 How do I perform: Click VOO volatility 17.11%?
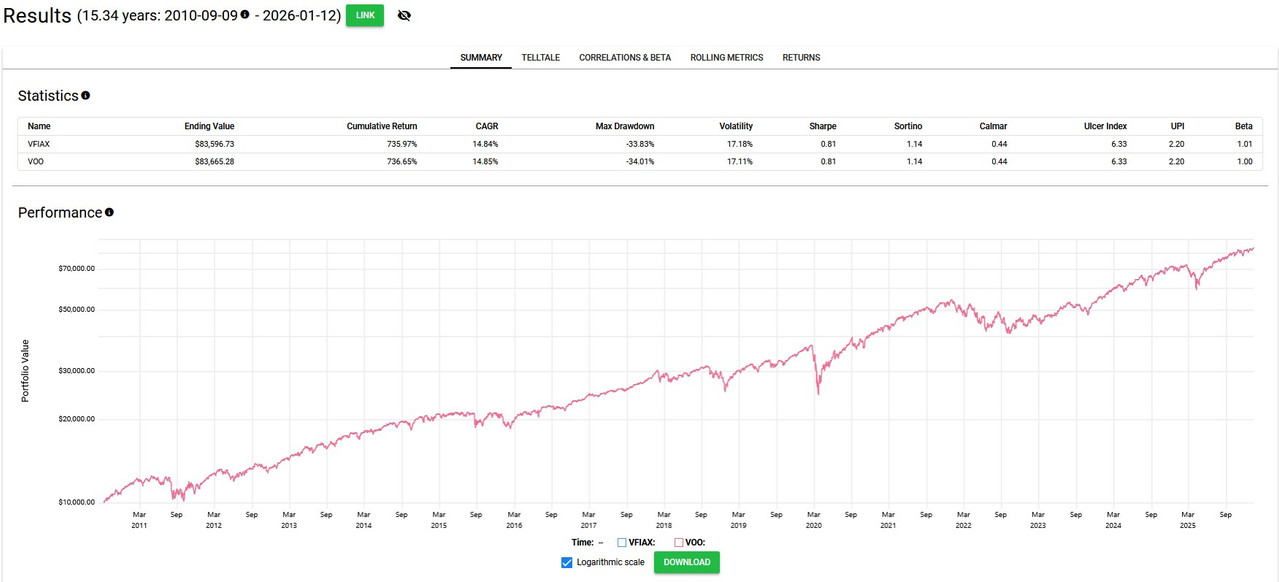coord(739,161)
